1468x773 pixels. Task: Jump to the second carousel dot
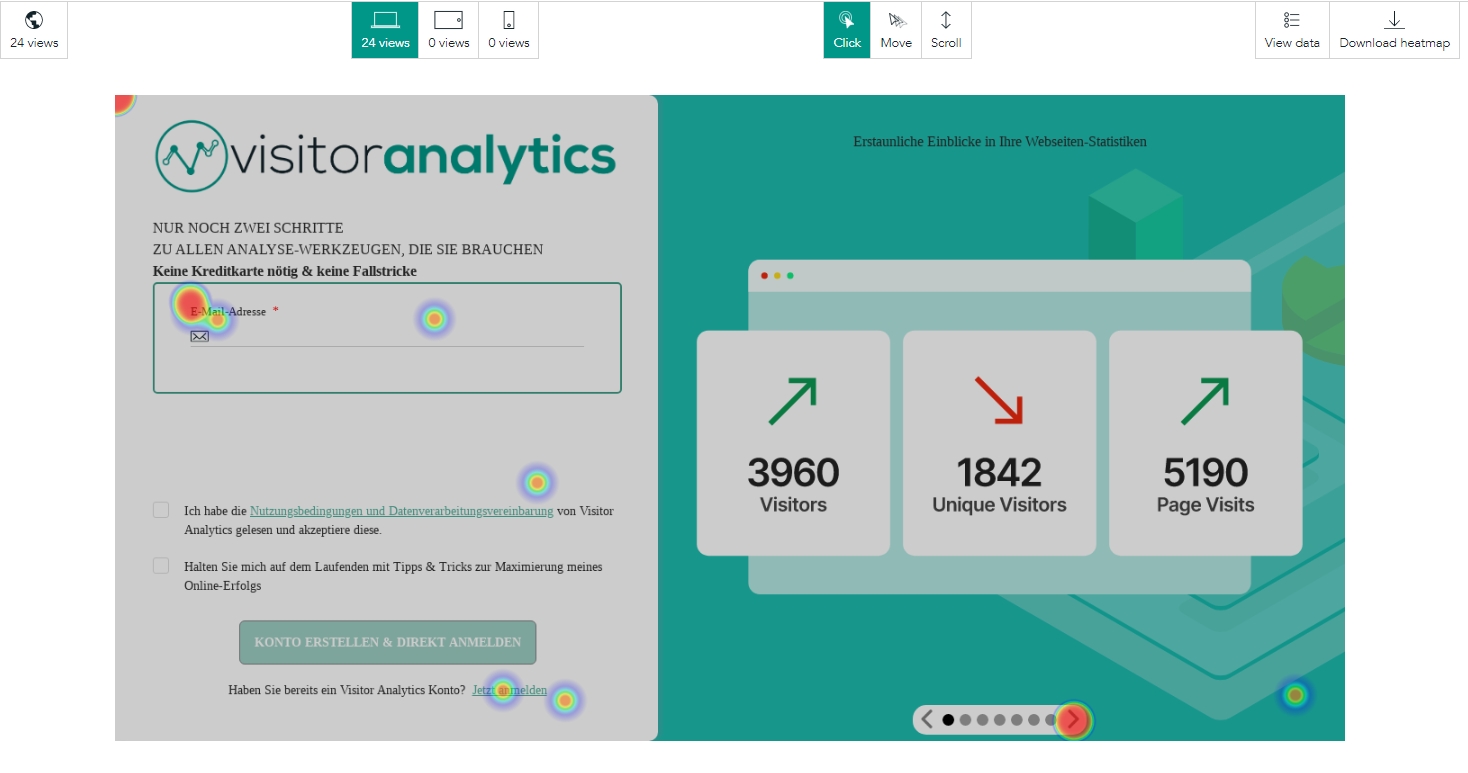pos(965,719)
